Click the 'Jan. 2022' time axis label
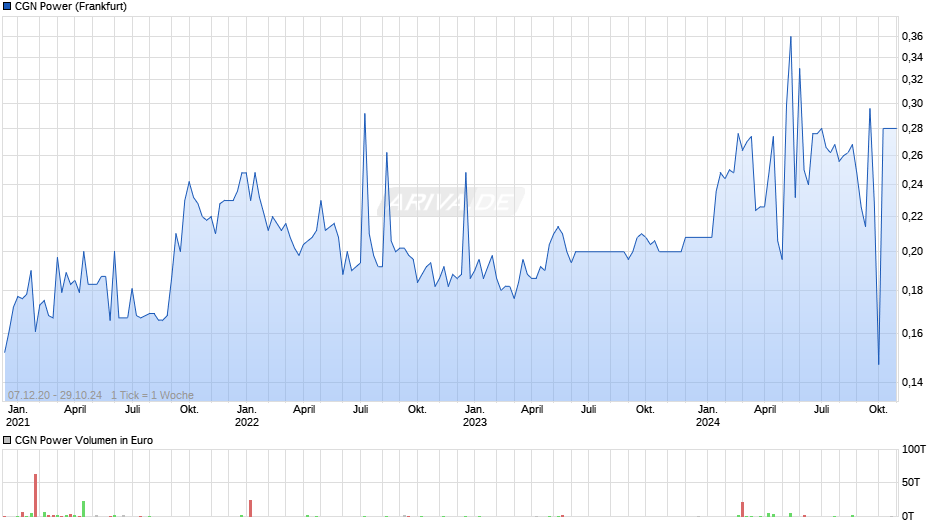Image resolution: width=940 pixels, height=526 pixels. [246, 416]
